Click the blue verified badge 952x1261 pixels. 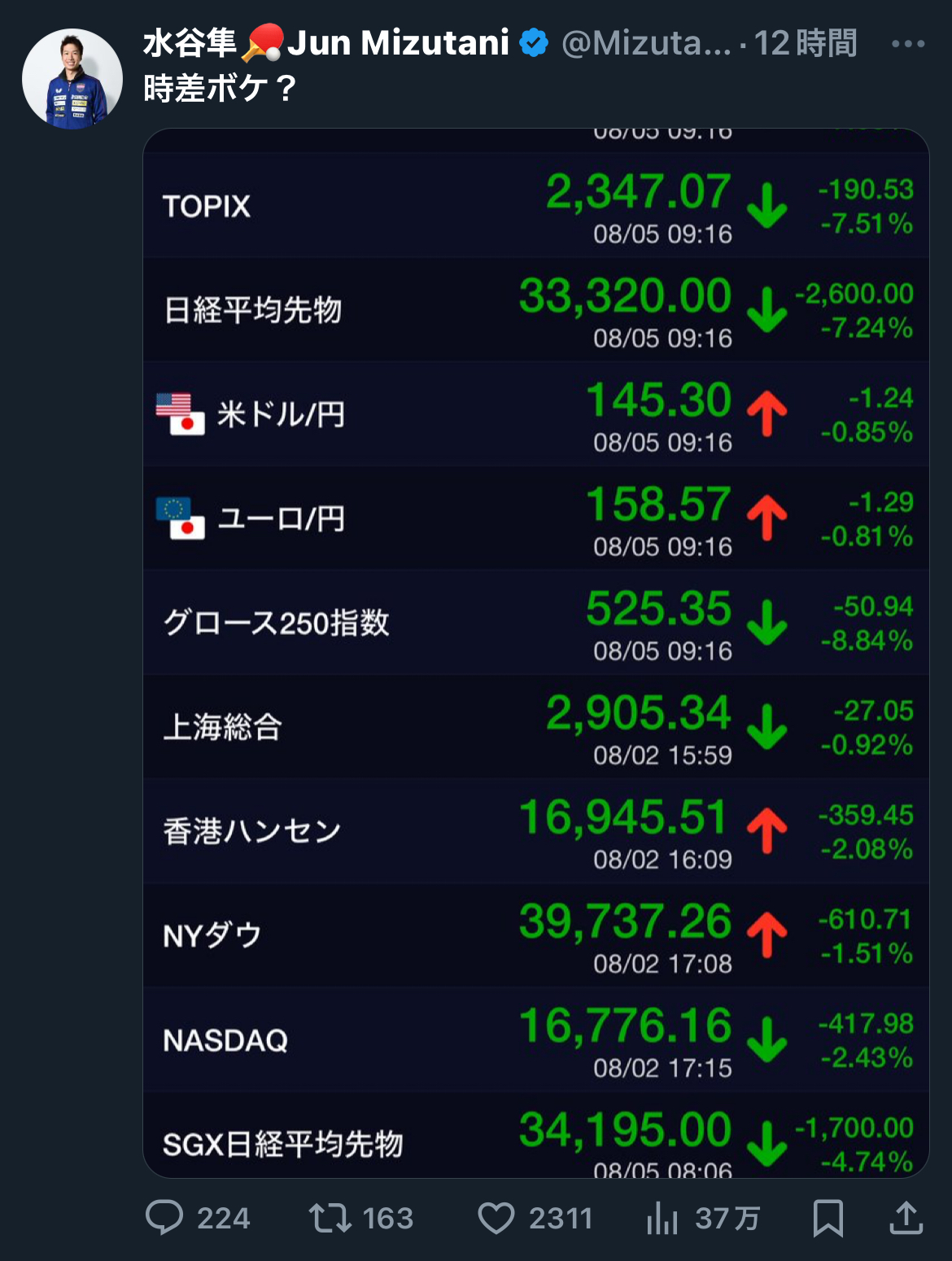534,43
